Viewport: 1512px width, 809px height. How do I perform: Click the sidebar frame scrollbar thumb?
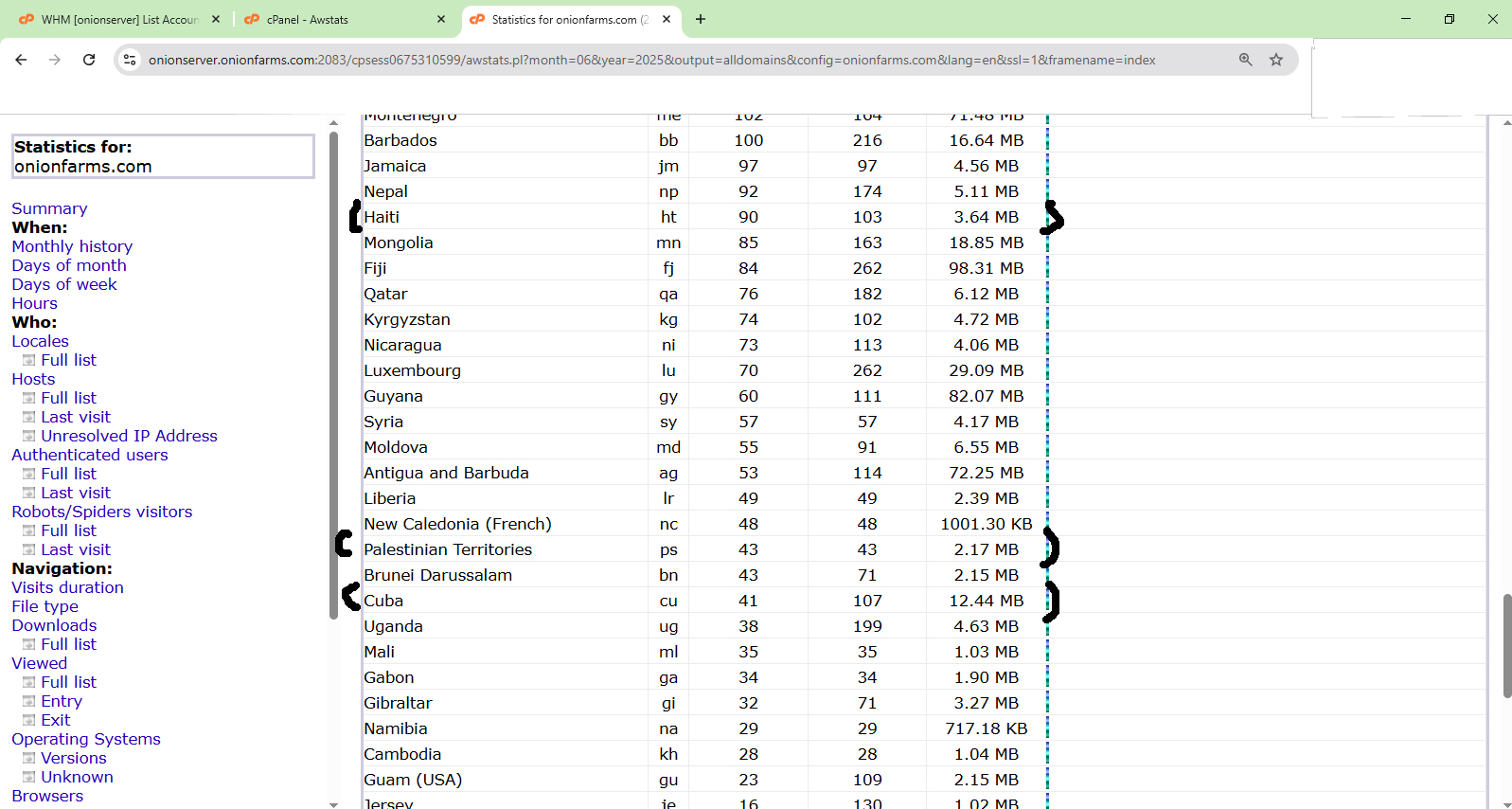coord(333,375)
